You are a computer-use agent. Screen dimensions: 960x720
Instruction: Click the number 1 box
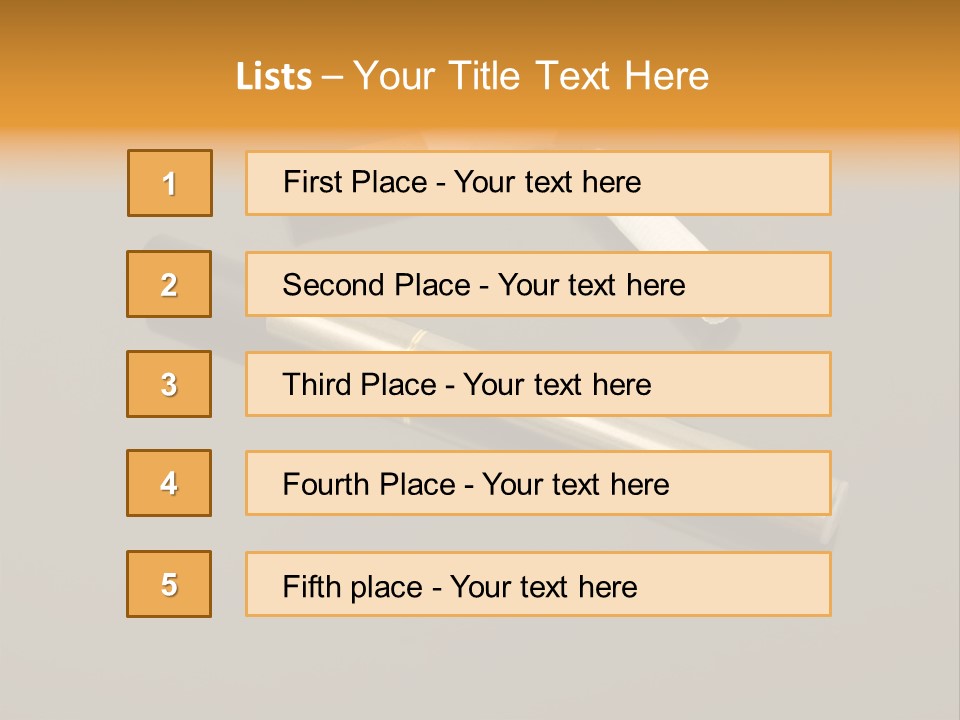coord(170,183)
